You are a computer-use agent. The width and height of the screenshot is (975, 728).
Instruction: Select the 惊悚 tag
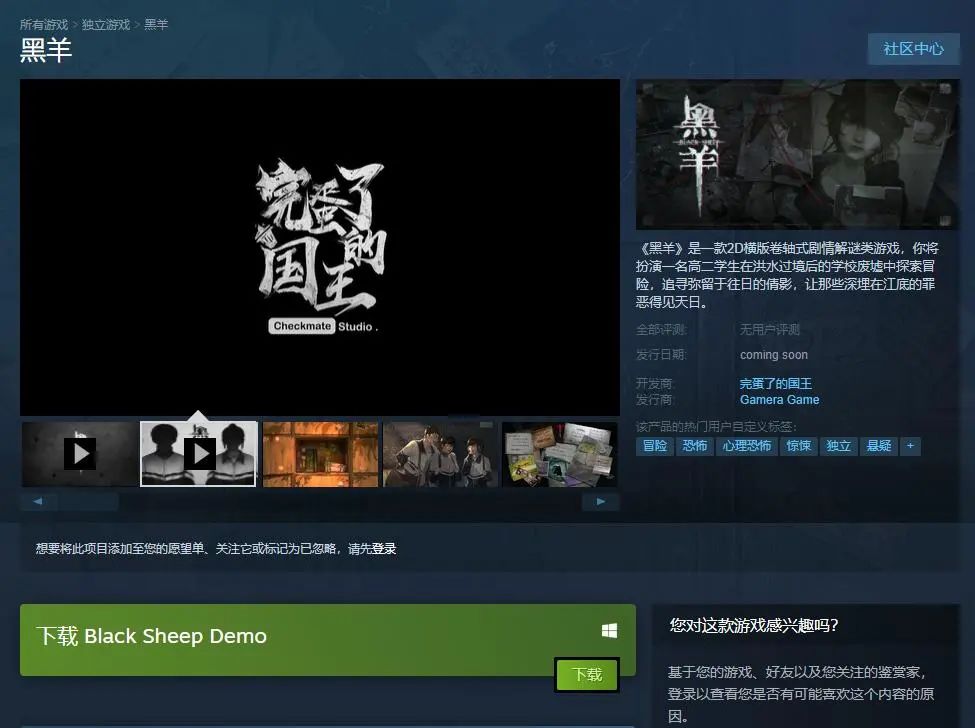tap(799, 446)
